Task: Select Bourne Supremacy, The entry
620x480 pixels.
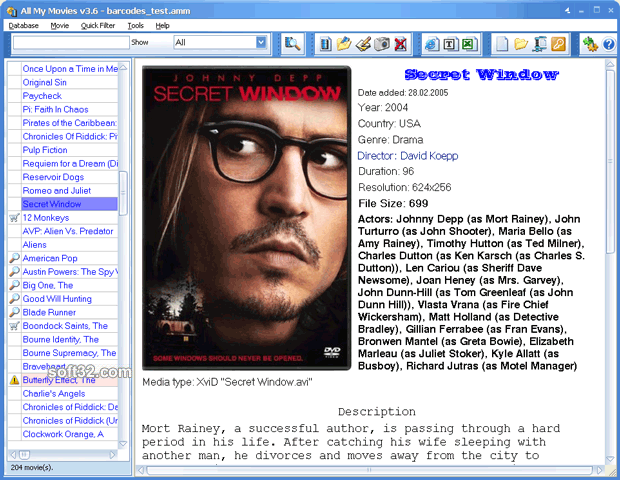Action: [x=69, y=353]
